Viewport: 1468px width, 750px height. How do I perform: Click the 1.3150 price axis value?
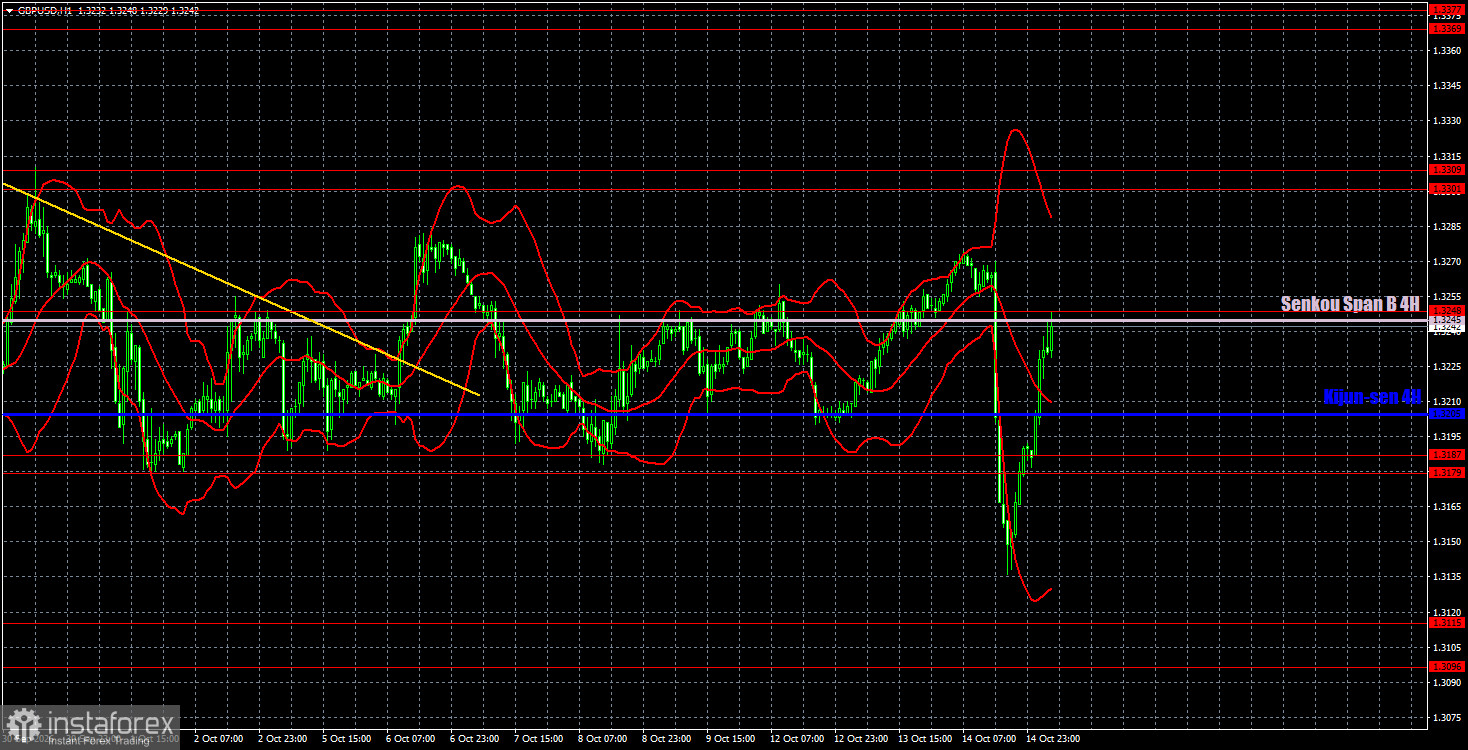point(1445,542)
